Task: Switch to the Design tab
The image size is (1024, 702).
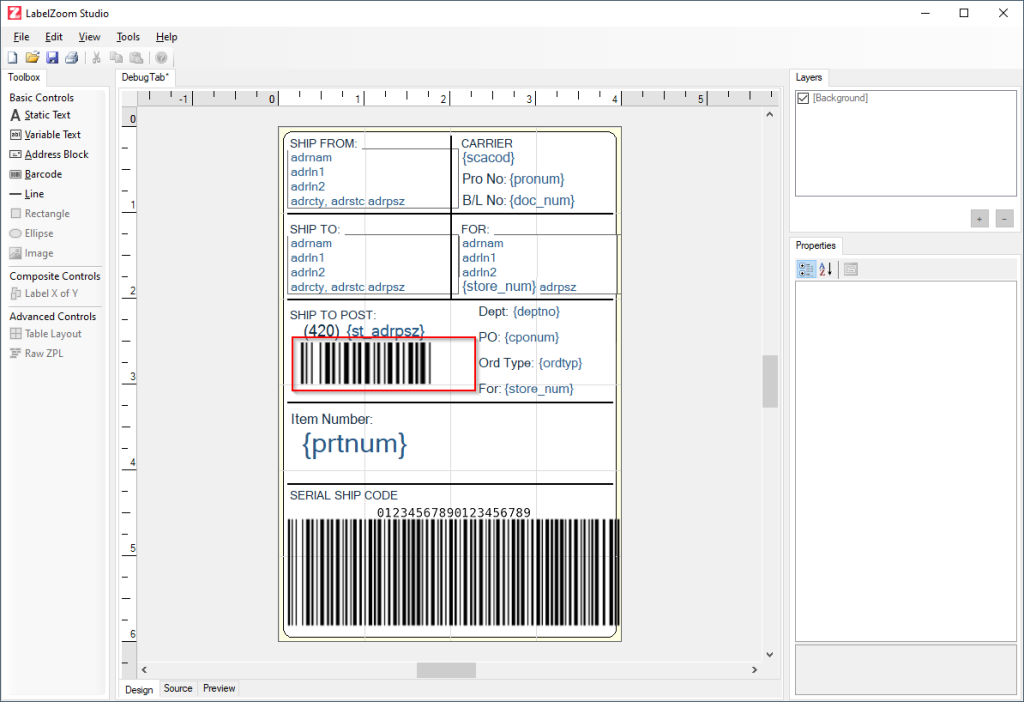Action: click(139, 690)
